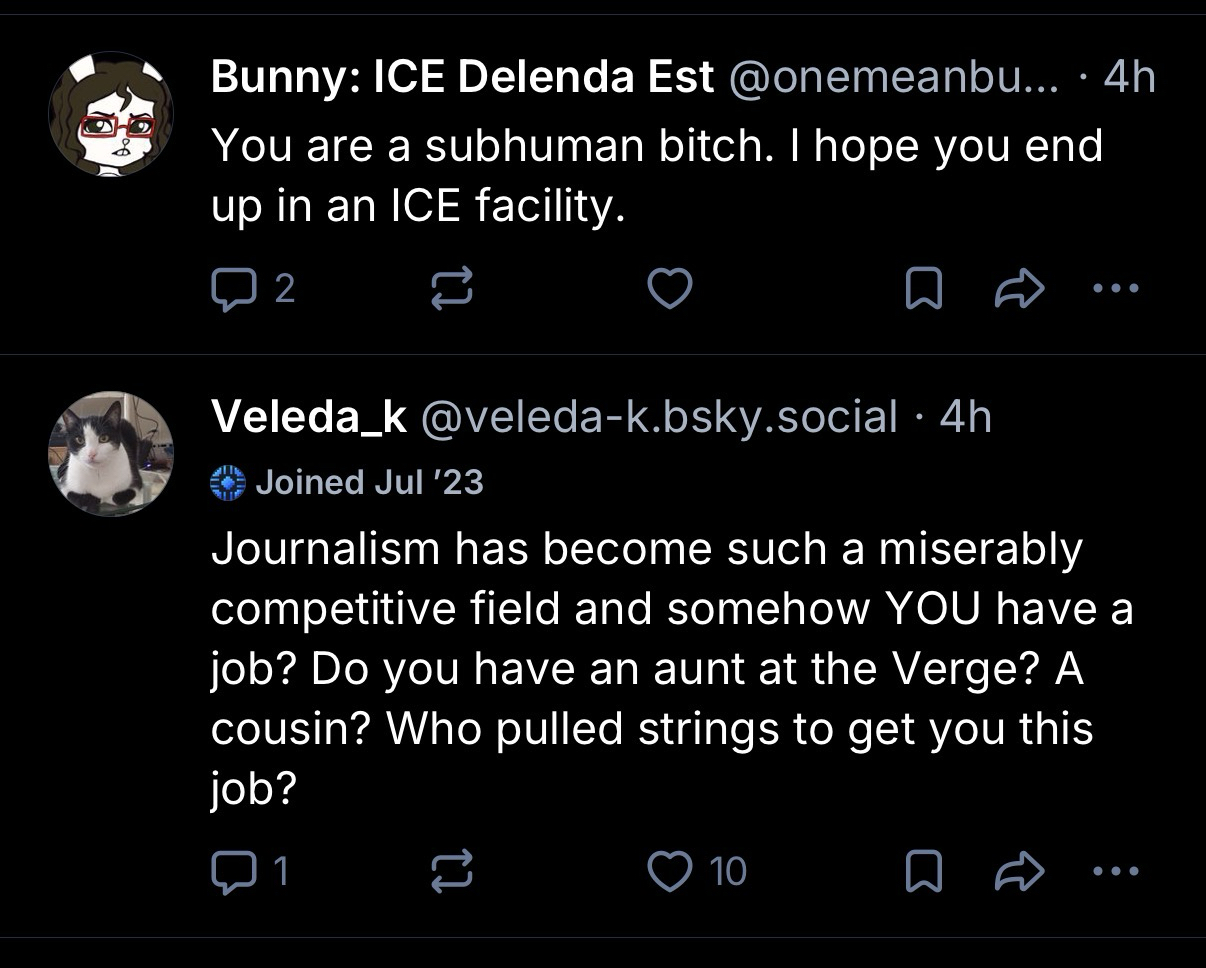Open the @veleda-k.bsky.social handle
Image resolution: width=1206 pixels, height=968 pixels.
pyautogui.click(x=660, y=417)
